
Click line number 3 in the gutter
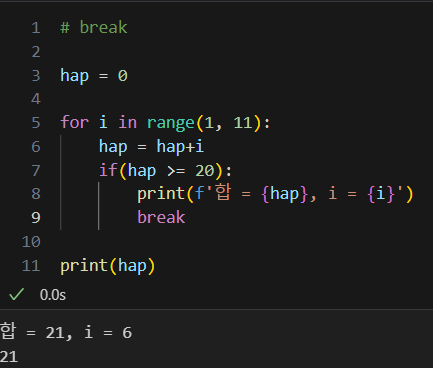pos(36,76)
